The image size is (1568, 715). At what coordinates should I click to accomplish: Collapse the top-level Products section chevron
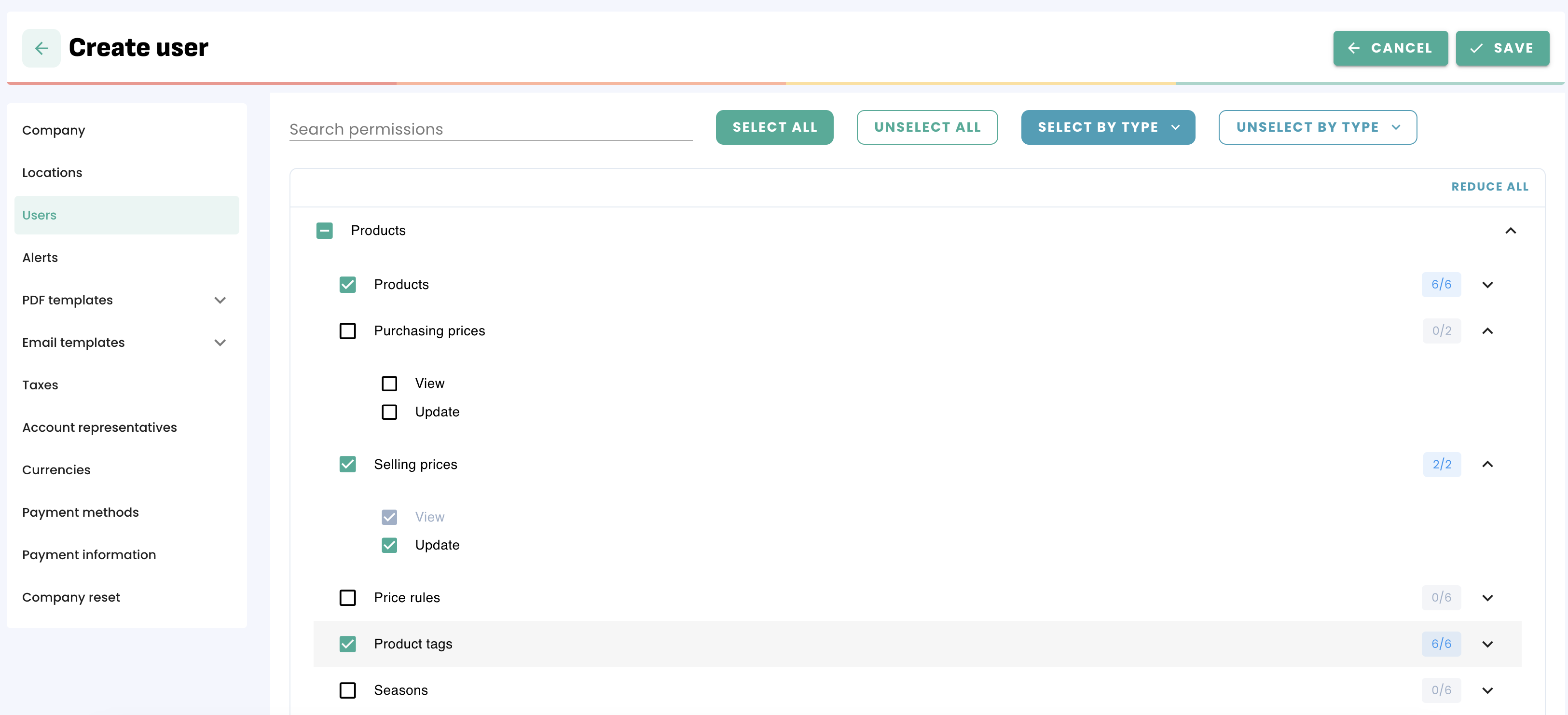(x=1510, y=231)
